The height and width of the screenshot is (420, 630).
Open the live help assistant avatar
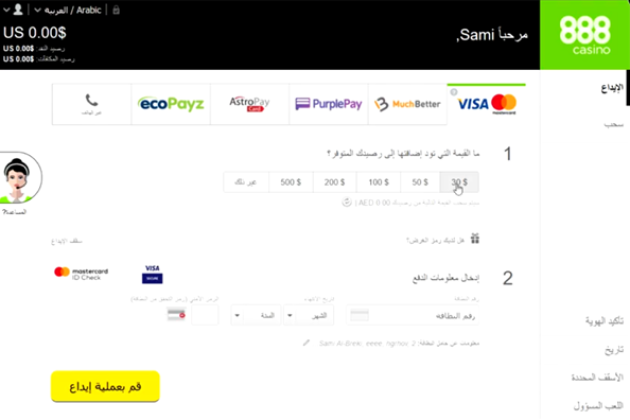tap(18, 178)
